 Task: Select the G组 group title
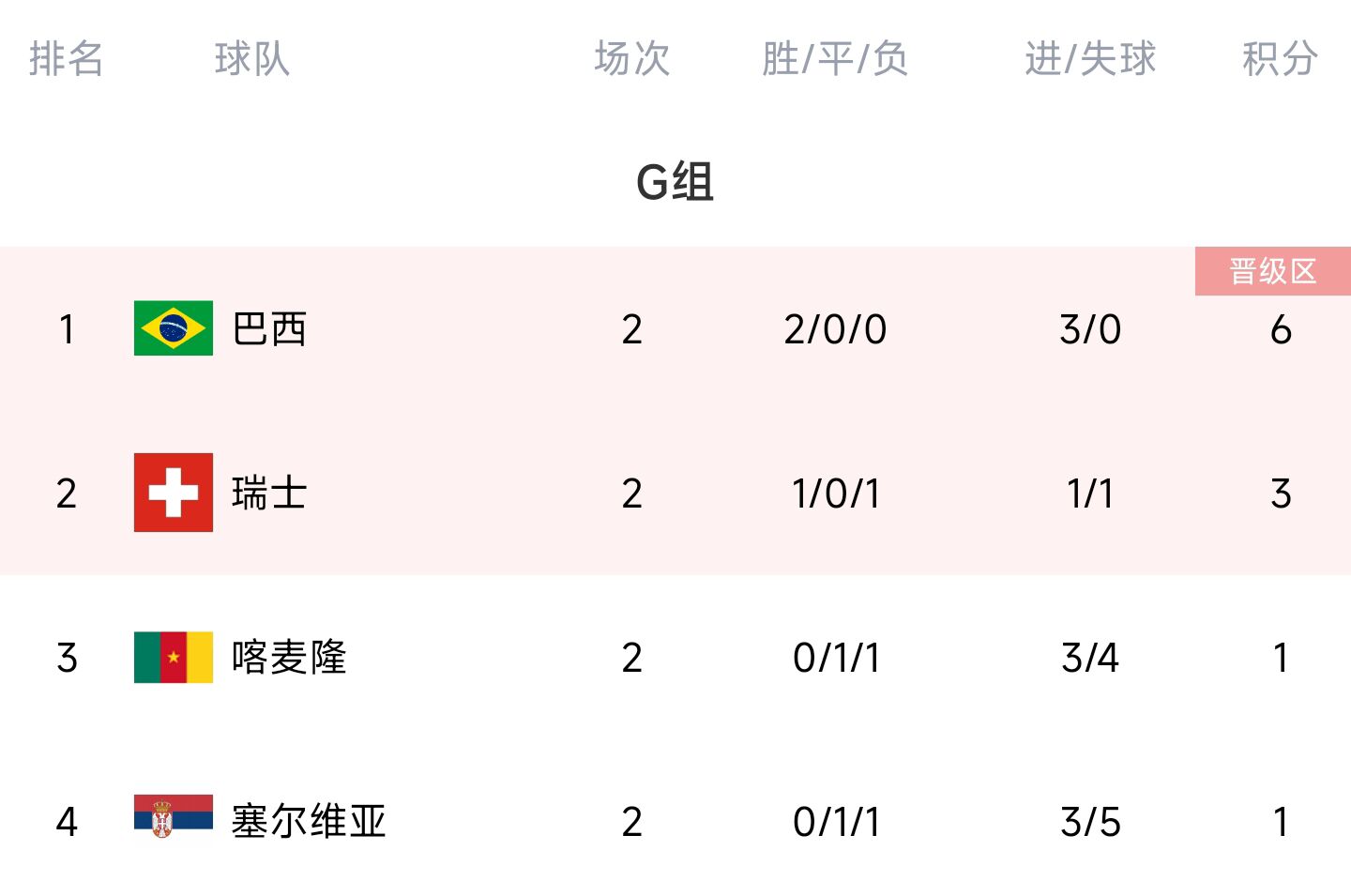675,181
